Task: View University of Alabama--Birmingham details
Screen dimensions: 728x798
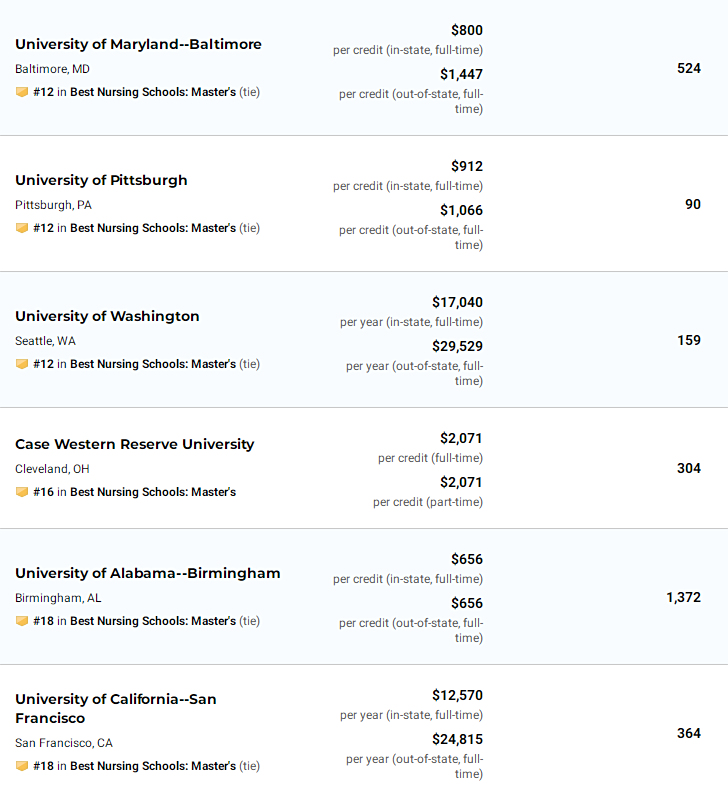Action: click(x=148, y=573)
